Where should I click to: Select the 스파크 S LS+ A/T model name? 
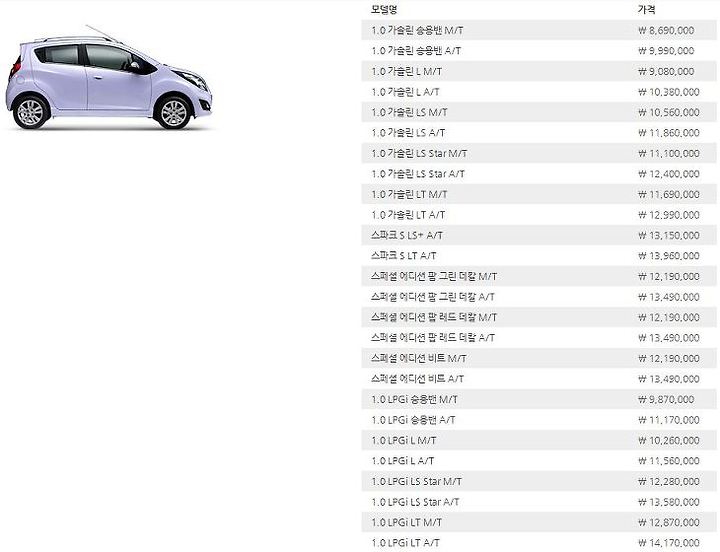[407, 236]
